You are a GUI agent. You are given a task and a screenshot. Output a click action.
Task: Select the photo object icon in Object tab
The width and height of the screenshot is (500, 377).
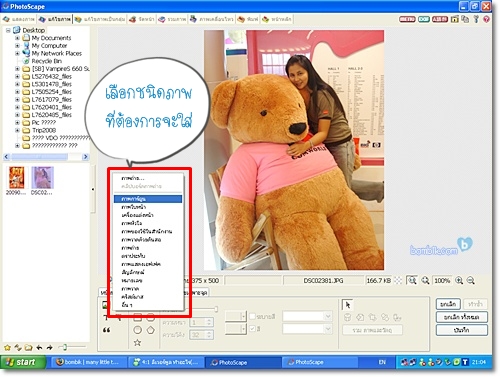click(x=105, y=305)
